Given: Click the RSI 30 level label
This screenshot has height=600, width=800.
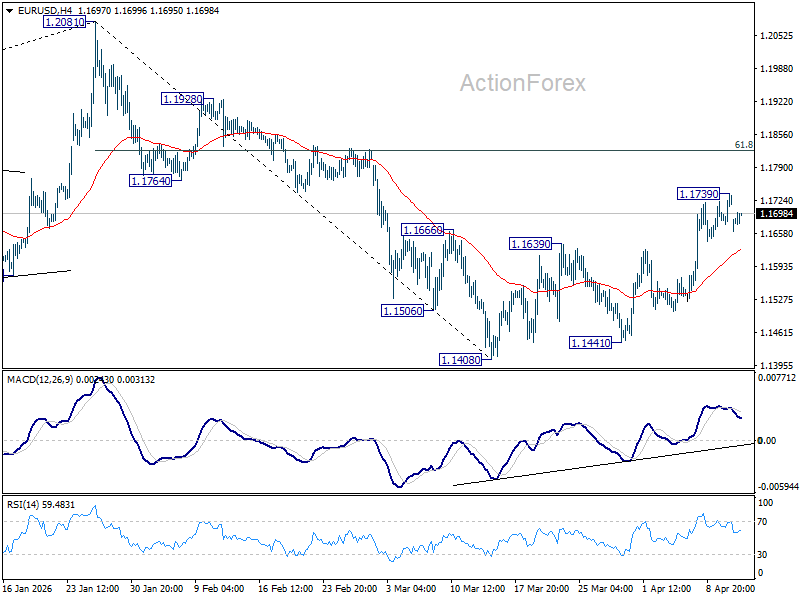Looking at the screenshot, I should click(762, 555).
